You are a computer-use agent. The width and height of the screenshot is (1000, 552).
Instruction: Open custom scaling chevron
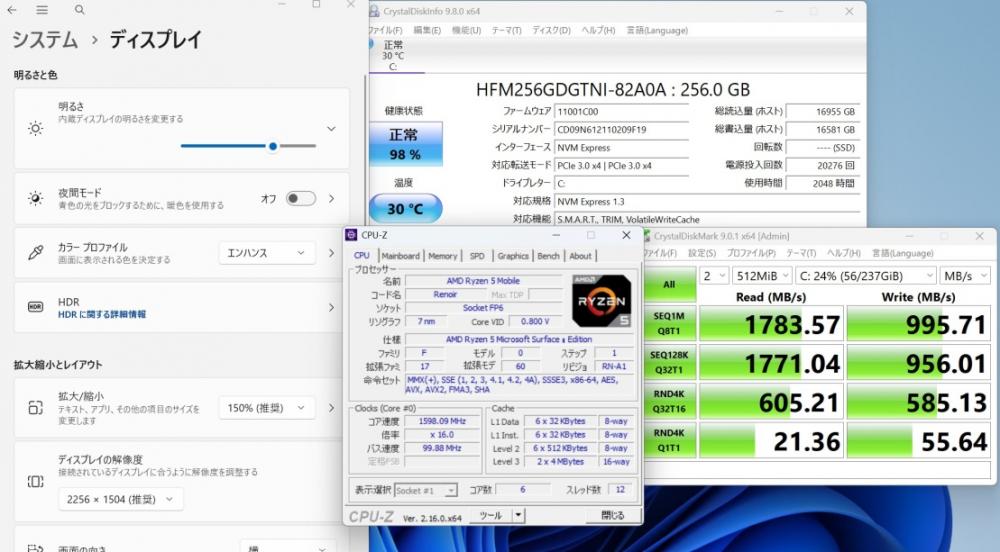point(332,407)
